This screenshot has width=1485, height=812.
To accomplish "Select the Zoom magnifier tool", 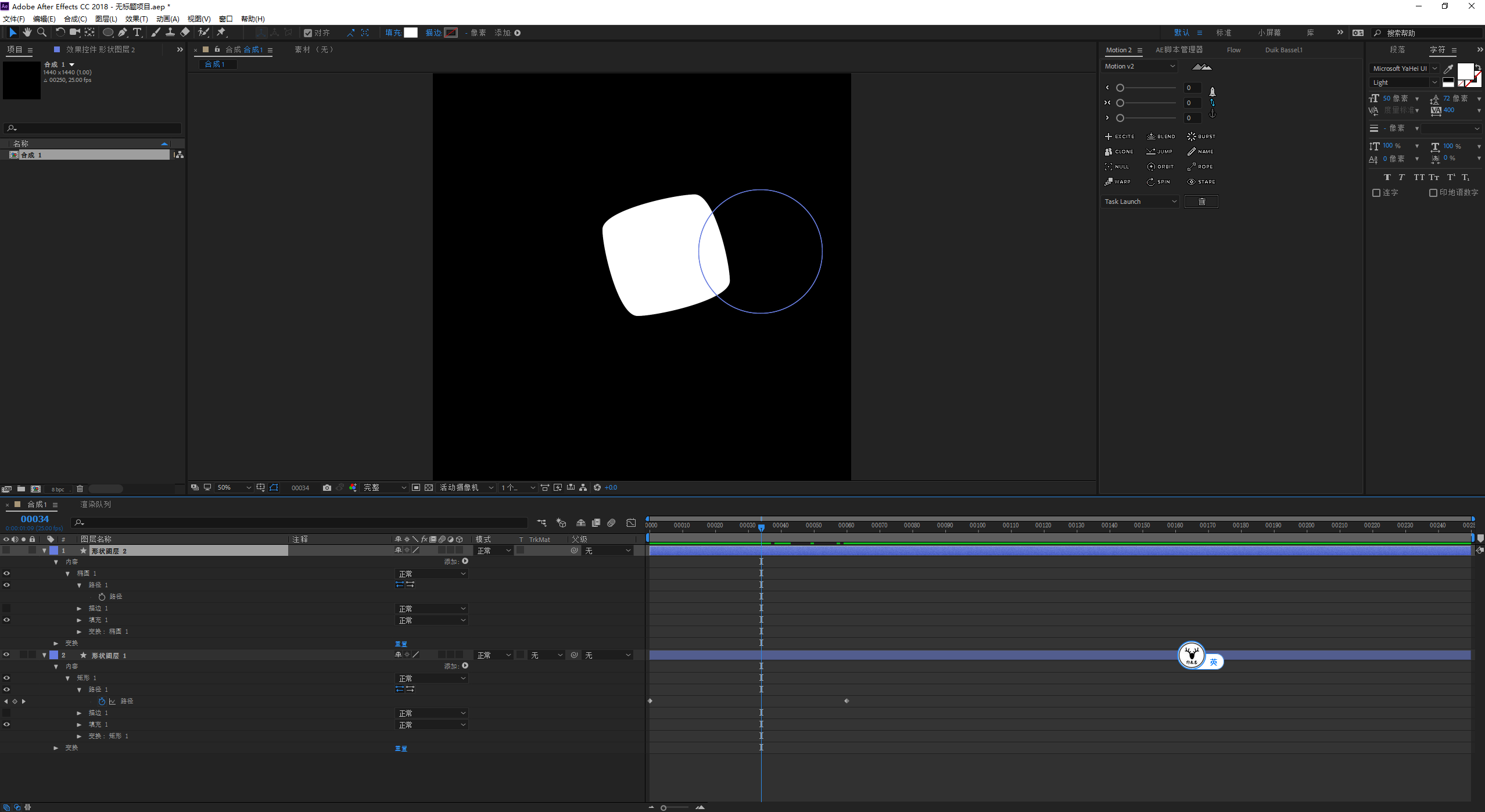I will point(42,33).
